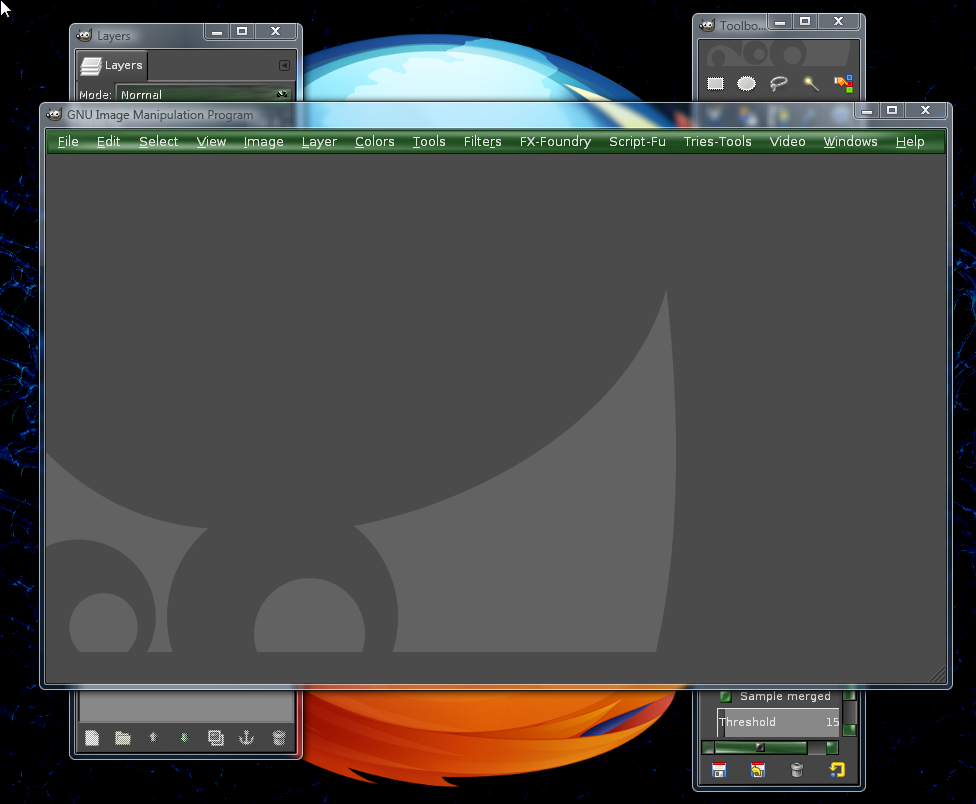Adjust the Threshold slider value
The width and height of the screenshot is (976, 804).
tap(778, 722)
